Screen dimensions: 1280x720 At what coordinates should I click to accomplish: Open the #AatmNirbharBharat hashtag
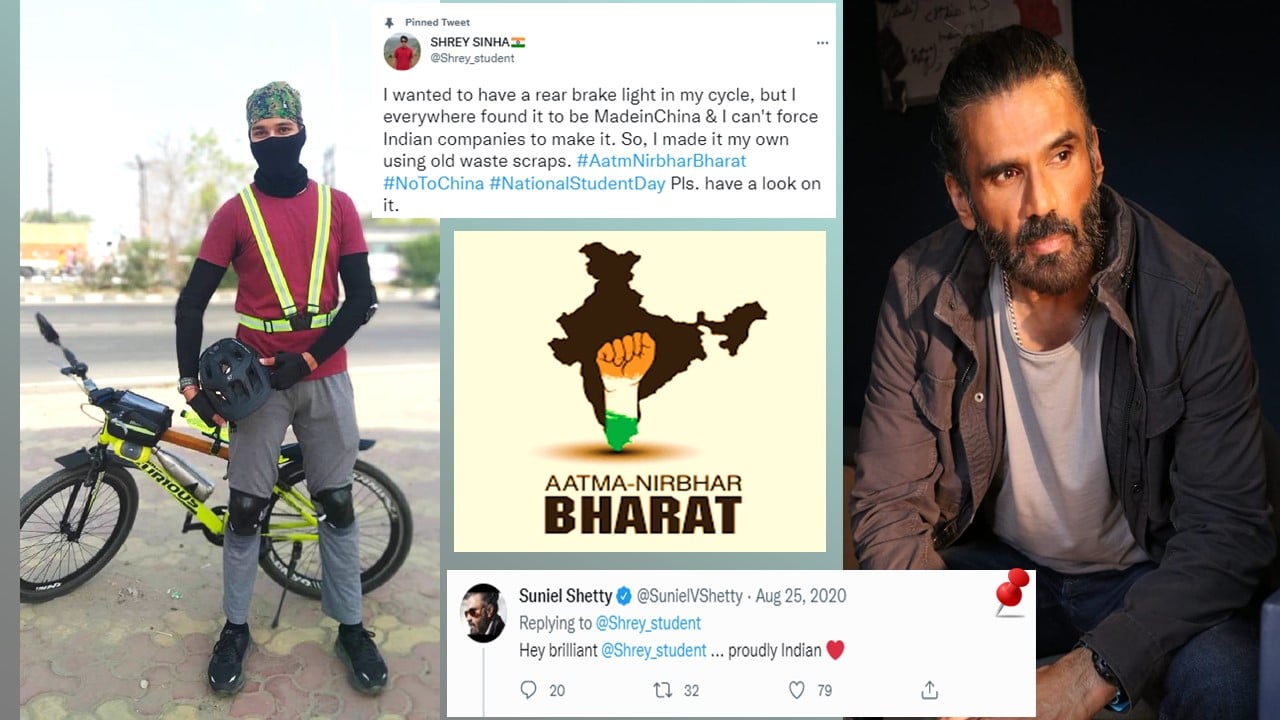(x=661, y=161)
